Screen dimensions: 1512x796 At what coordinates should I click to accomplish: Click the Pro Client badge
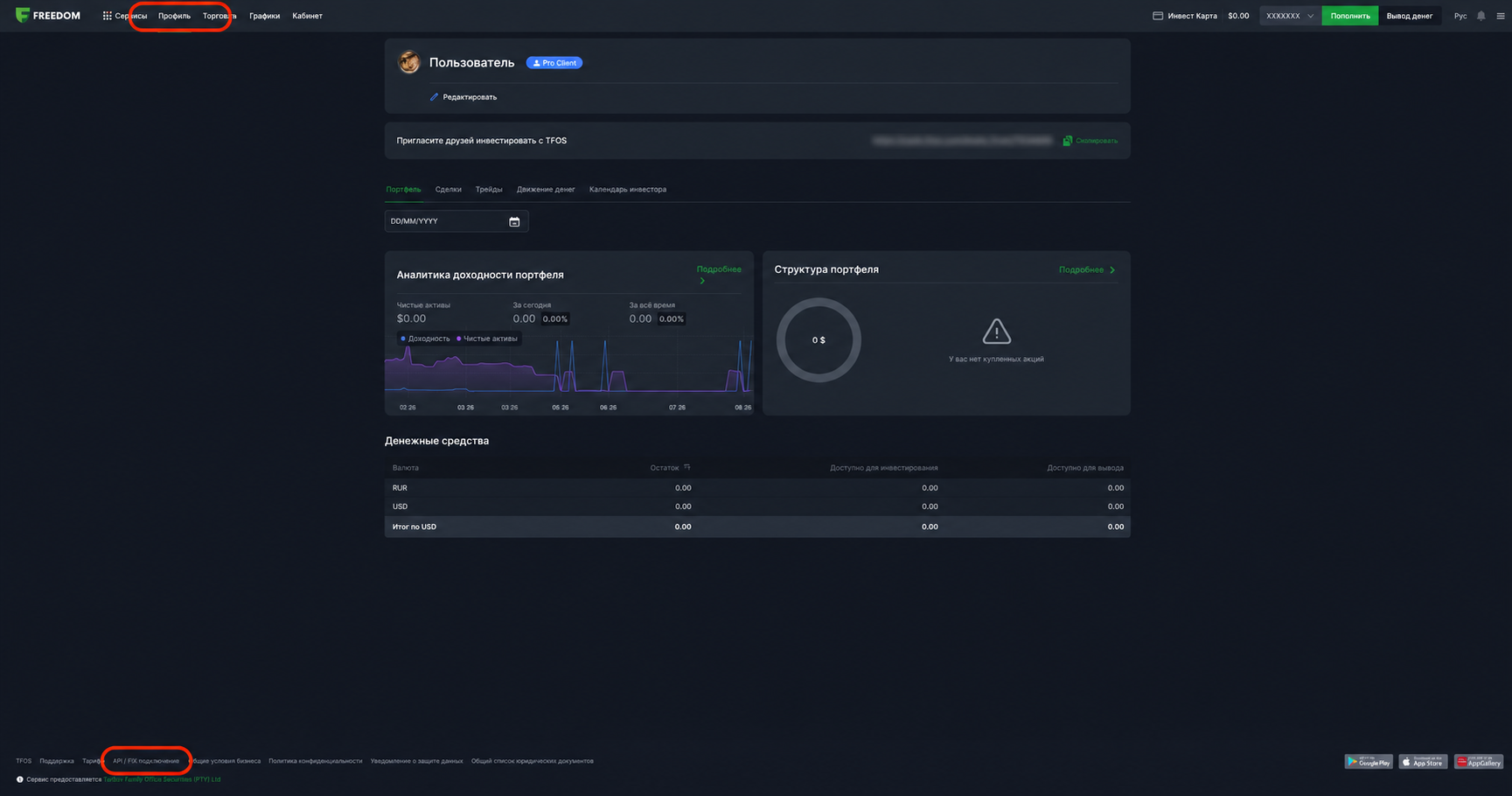coord(554,63)
